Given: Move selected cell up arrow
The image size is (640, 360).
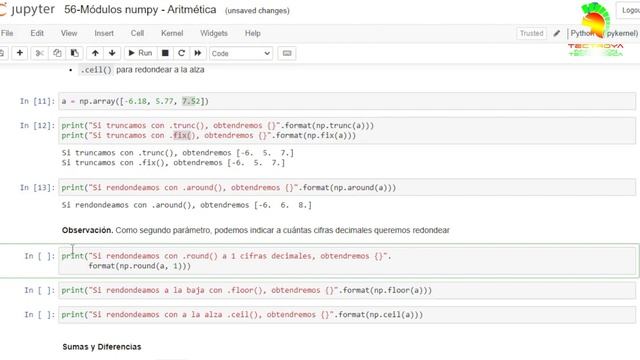Looking at the screenshot, I should point(95,53).
